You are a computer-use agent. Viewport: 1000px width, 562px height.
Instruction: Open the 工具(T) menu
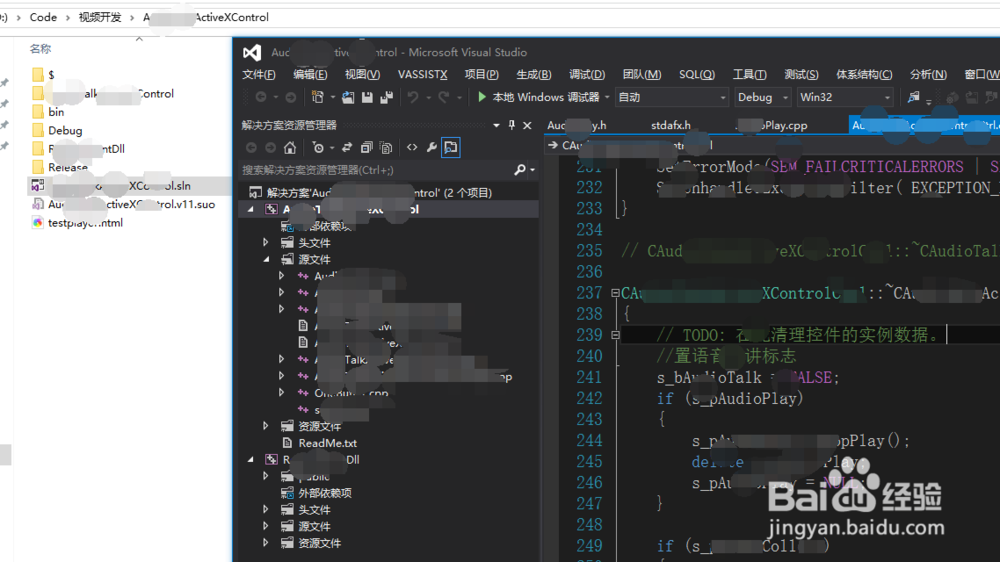tap(749, 75)
